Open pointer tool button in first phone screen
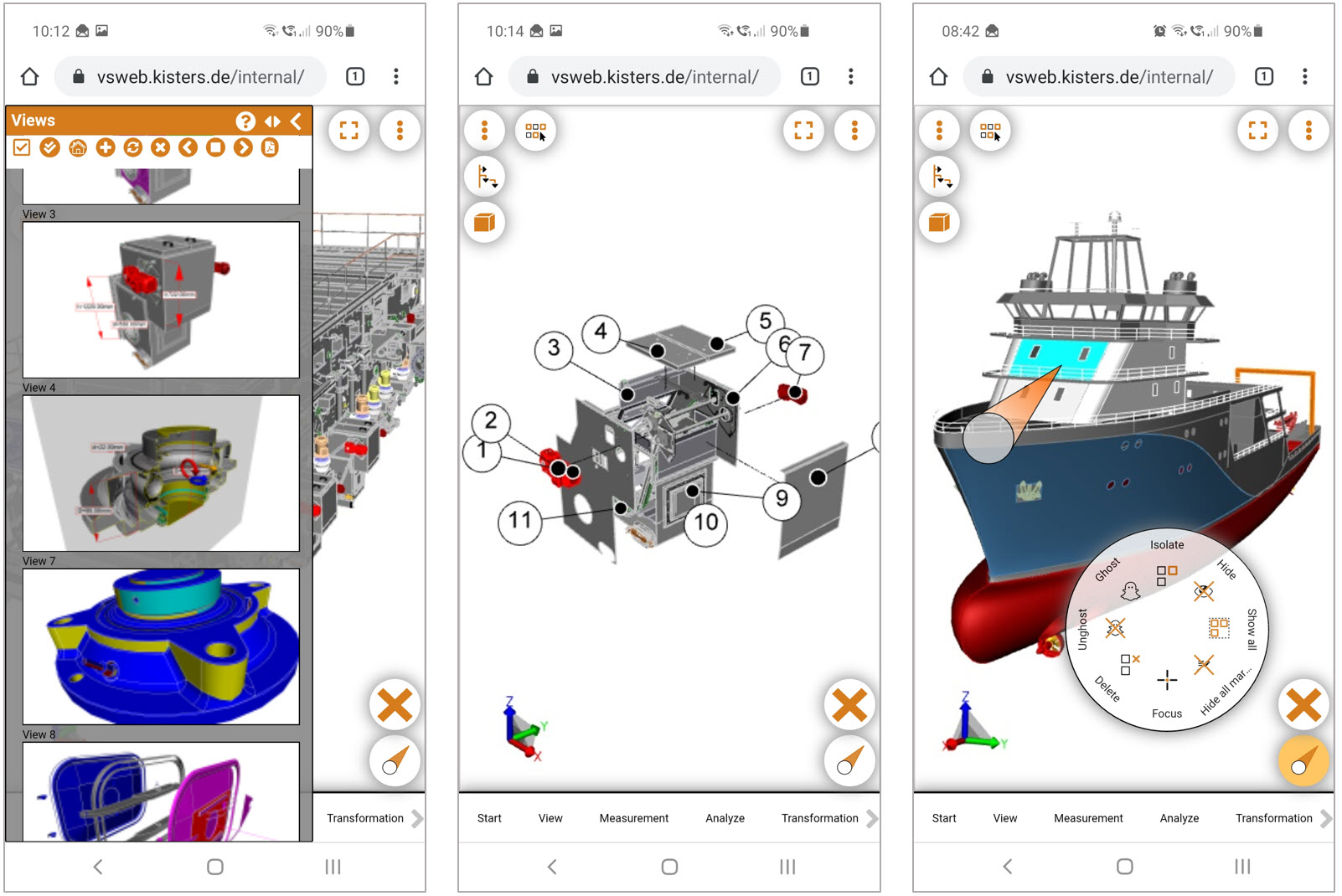Viewport: 1342px width, 896px height. click(x=395, y=761)
